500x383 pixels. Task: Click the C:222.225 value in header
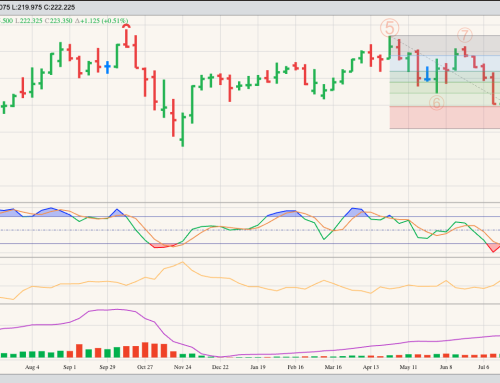tap(59, 7)
